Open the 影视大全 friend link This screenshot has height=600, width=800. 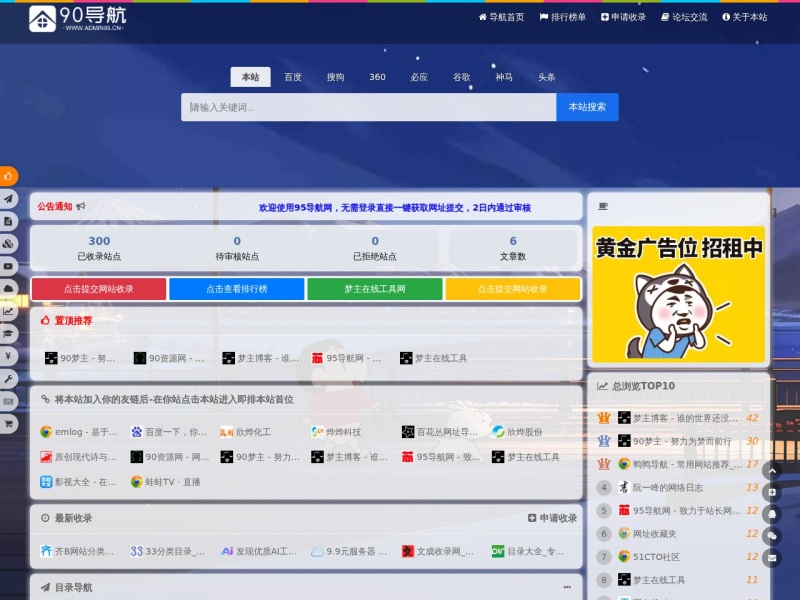tap(79, 482)
